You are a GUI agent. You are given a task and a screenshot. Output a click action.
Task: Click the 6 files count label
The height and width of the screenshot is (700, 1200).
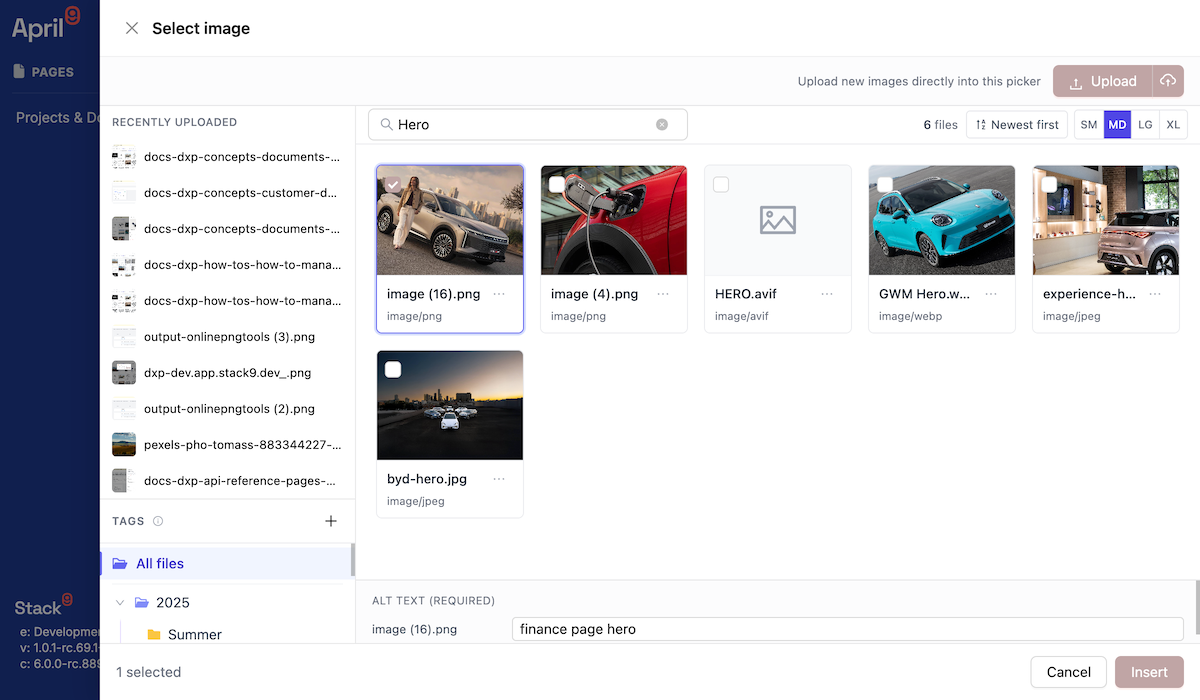click(940, 125)
